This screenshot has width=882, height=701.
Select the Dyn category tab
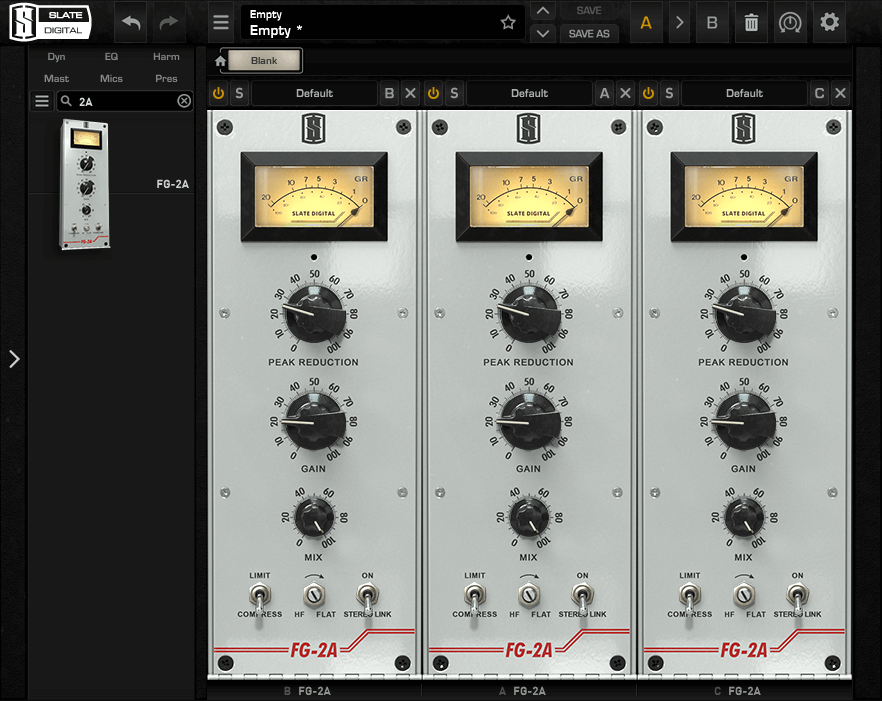coord(56,57)
